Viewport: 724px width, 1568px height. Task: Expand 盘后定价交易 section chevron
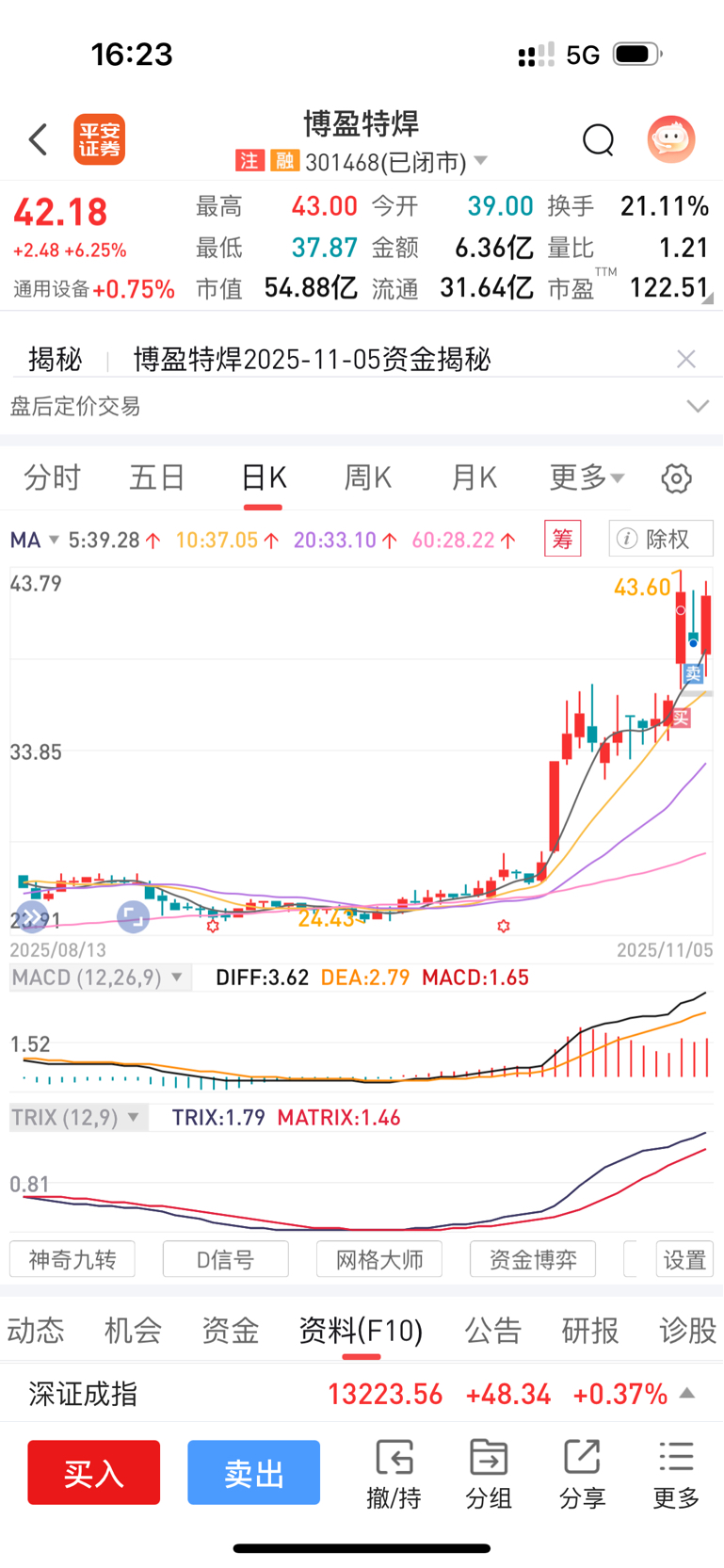click(698, 406)
